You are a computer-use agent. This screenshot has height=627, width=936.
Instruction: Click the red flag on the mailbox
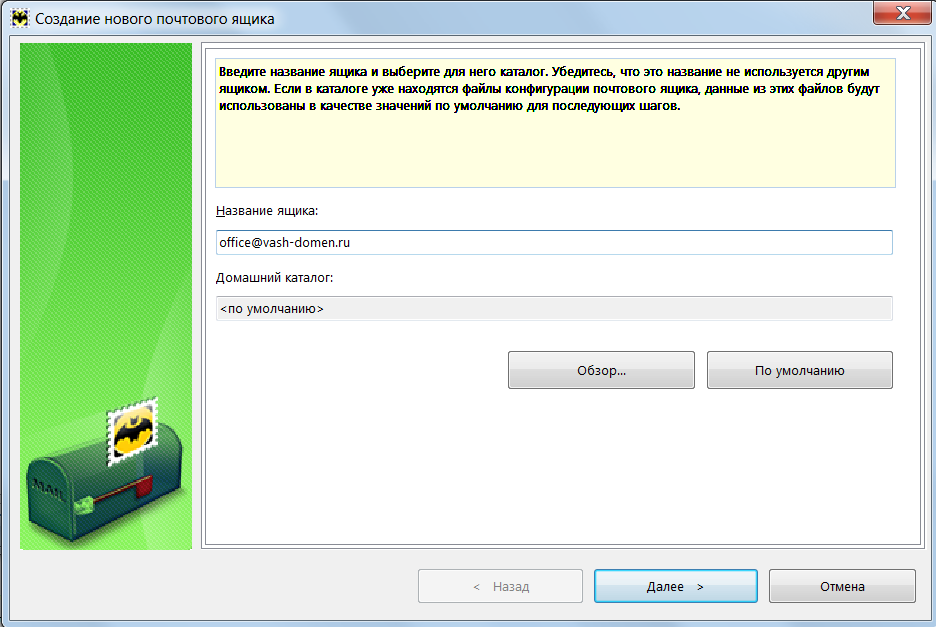[141, 487]
